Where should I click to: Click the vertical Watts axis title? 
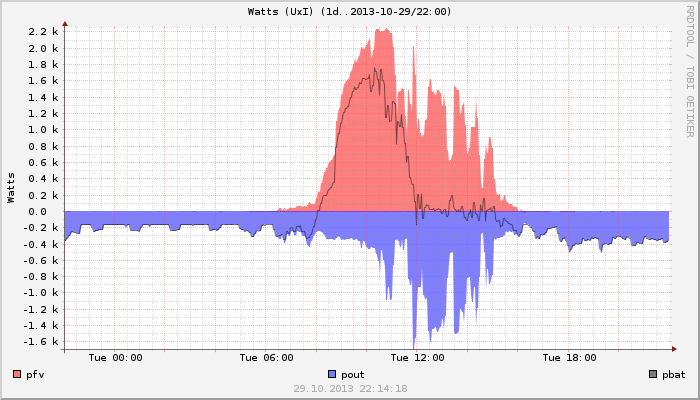(x=11, y=188)
